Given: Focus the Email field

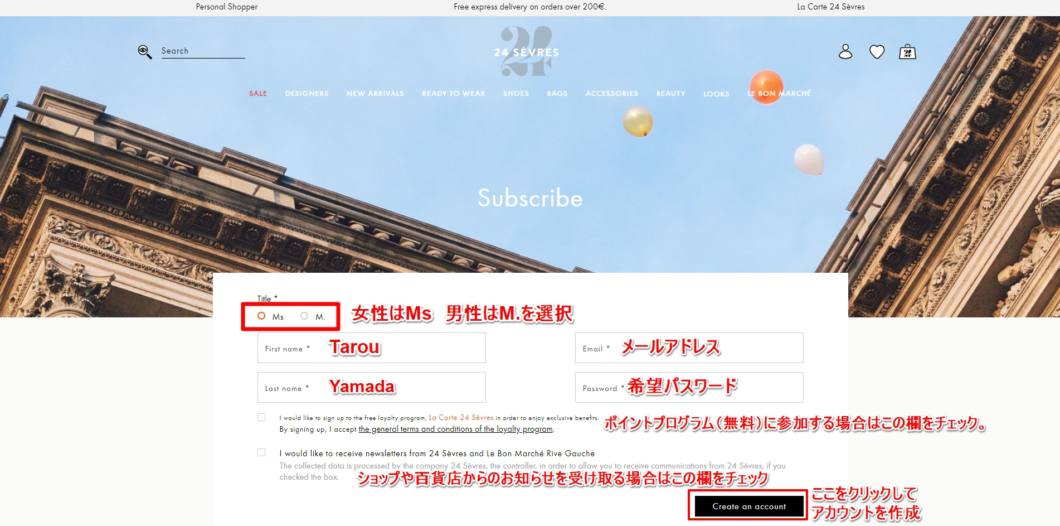Looking at the screenshot, I should pyautogui.click(x=689, y=348).
